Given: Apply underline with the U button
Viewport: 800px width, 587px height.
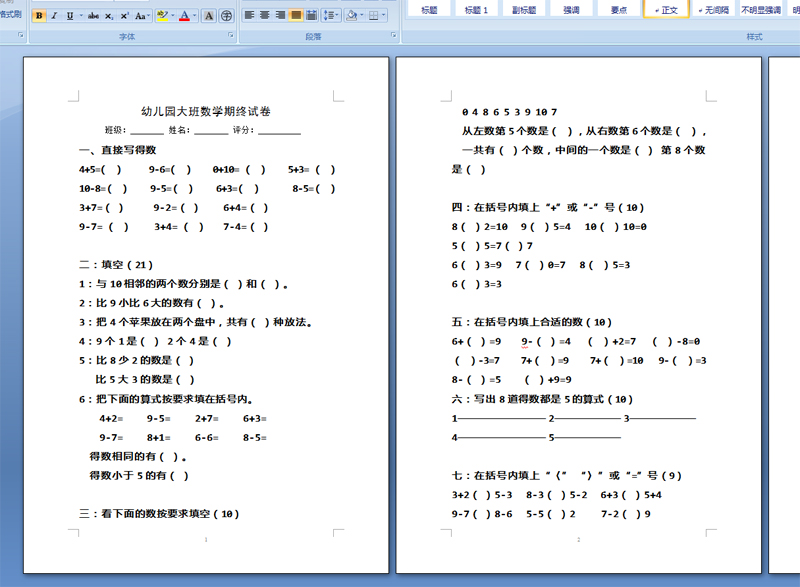Looking at the screenshot, I should coord(70,16).
